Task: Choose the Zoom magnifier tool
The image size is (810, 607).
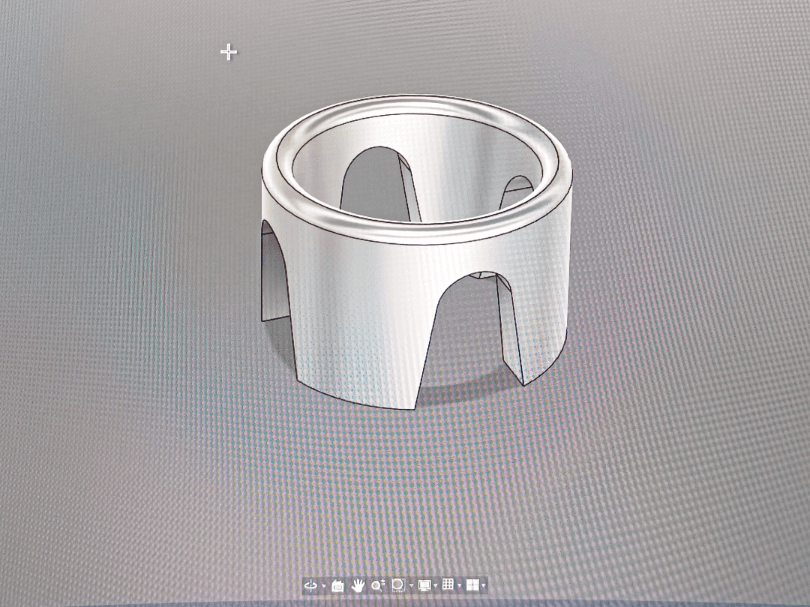Action: pyautogui.click(x=378, y=585)
